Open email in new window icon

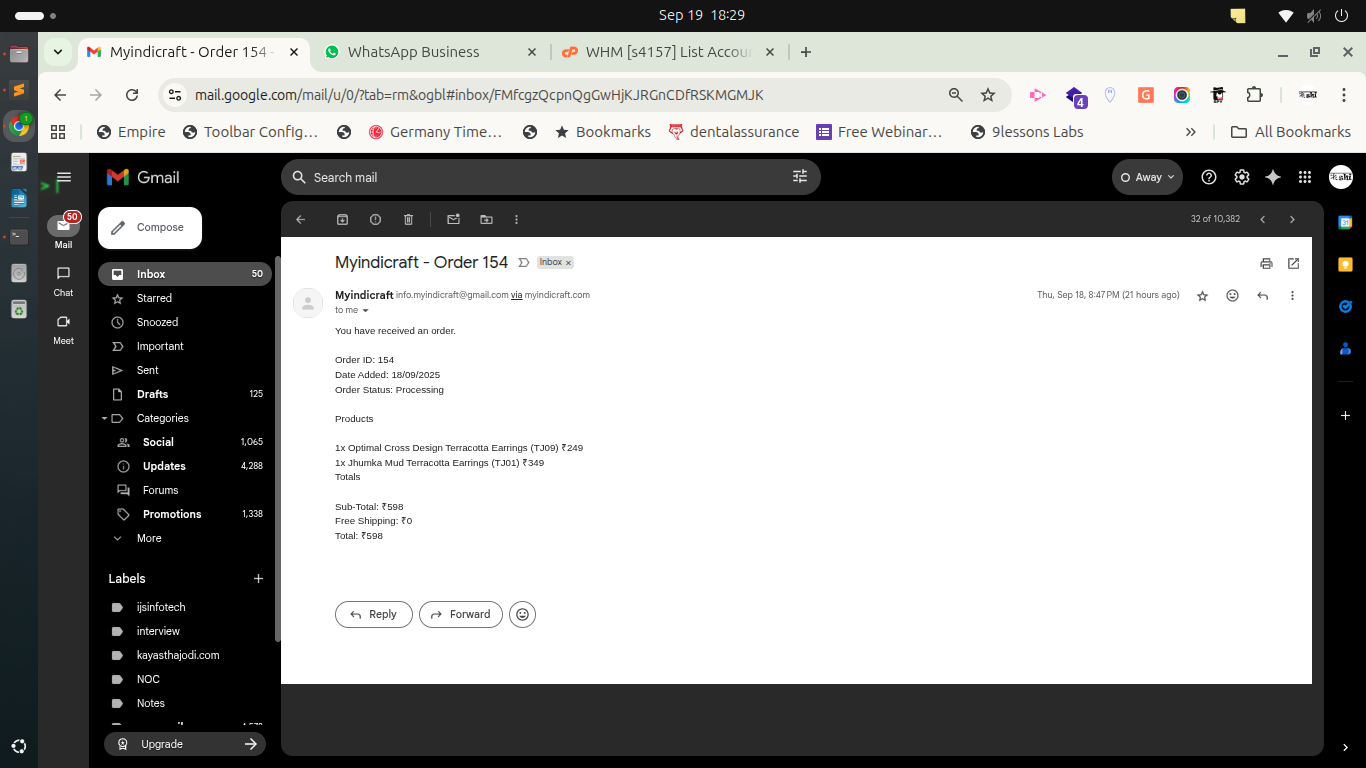tap(1293, 264)
